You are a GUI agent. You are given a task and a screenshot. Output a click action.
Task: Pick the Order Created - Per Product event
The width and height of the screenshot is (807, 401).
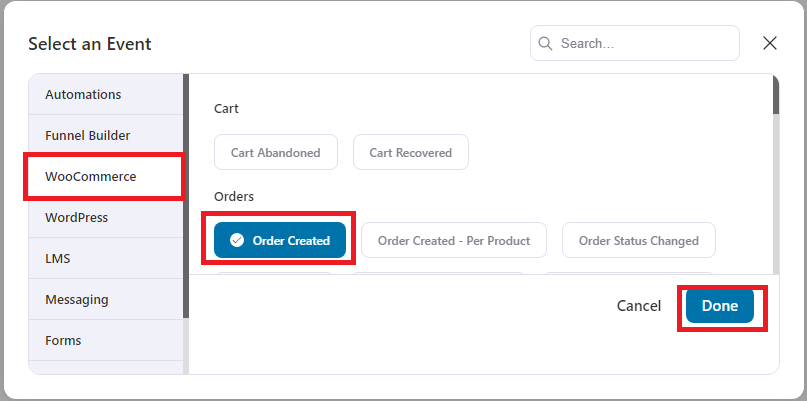(x=454, y=240)
